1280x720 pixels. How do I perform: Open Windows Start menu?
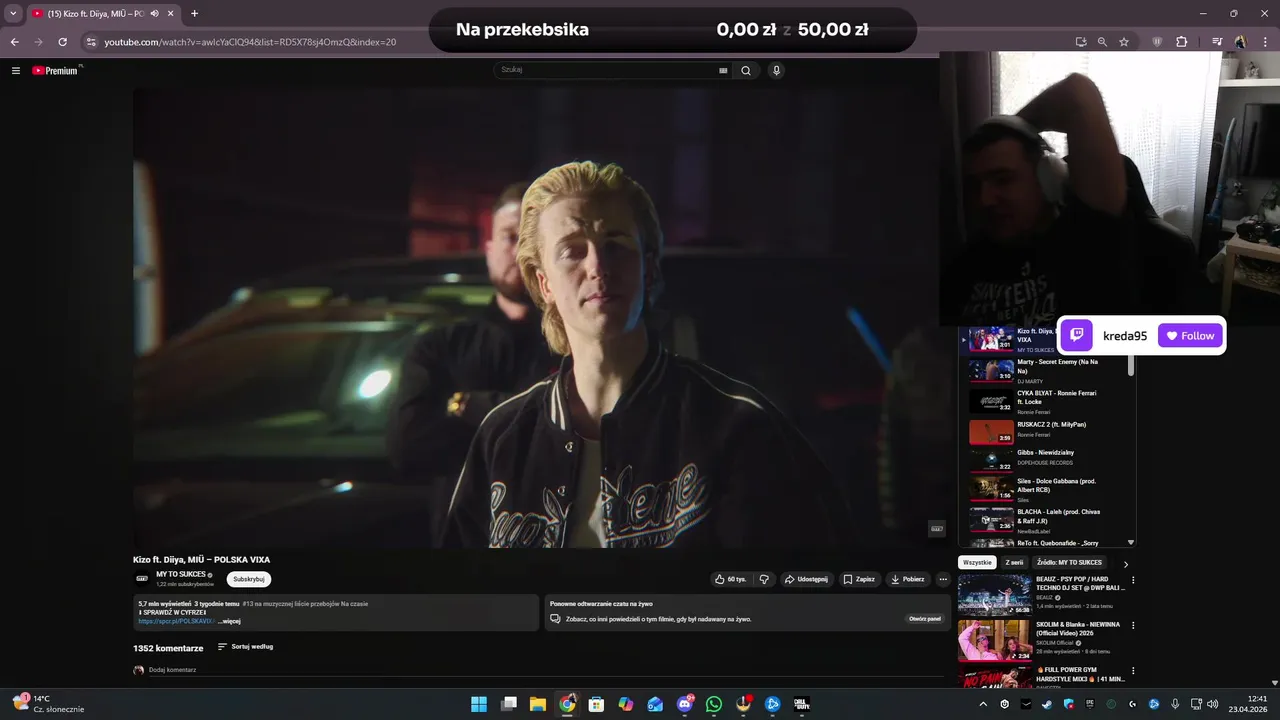tap(479, 704)
